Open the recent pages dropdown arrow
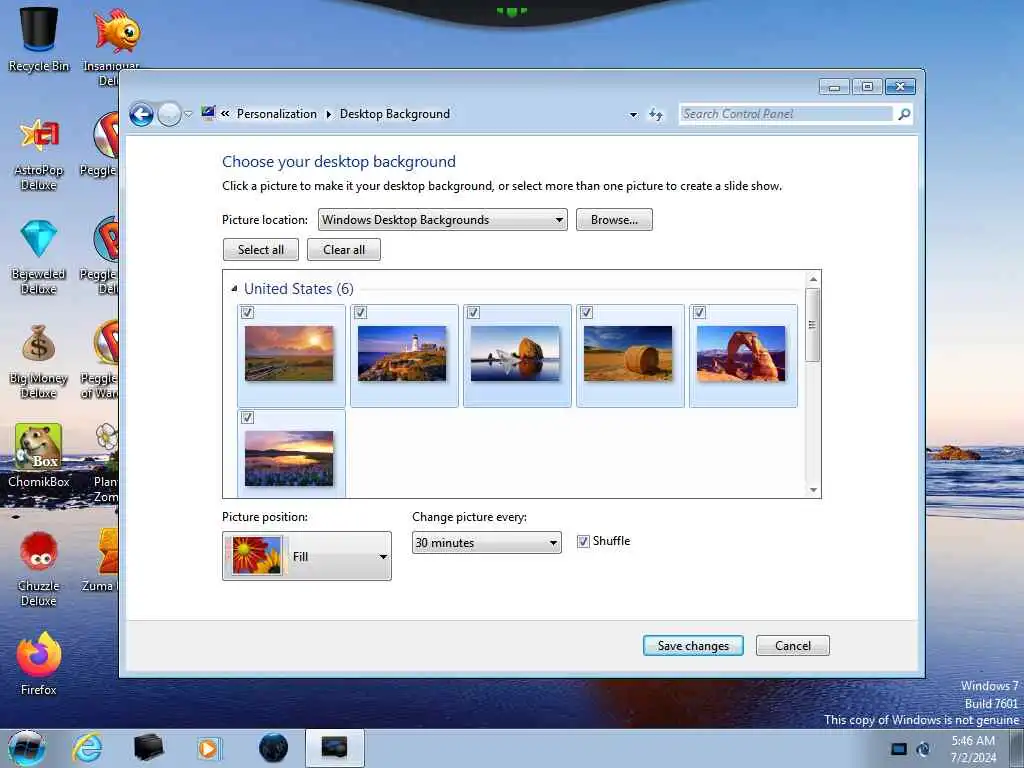The image size is (1024, 768). coord(188,114)
